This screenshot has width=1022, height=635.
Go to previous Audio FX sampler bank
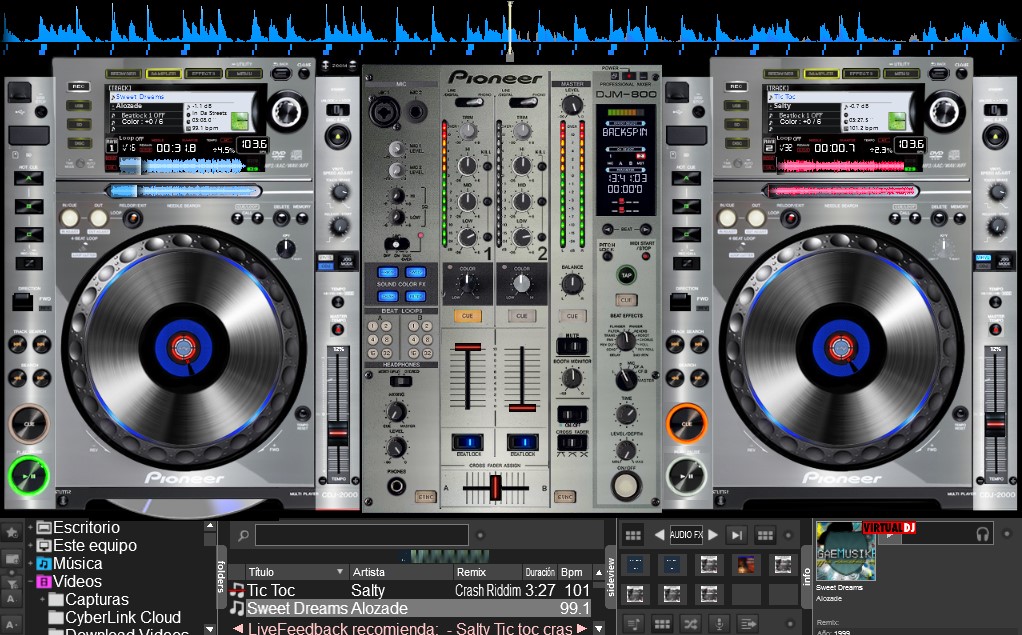point(659,535)
